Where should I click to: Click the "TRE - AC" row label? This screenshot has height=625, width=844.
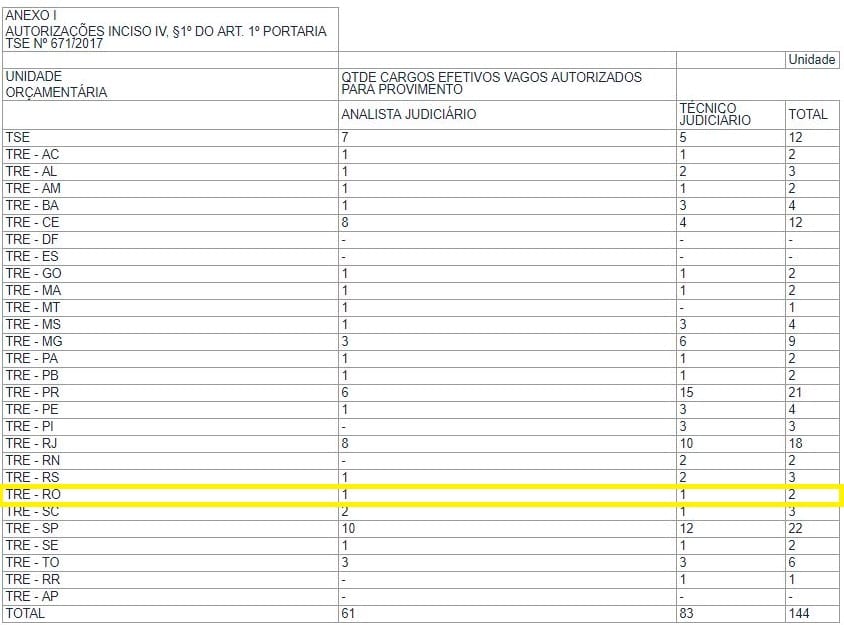point(32,155)
